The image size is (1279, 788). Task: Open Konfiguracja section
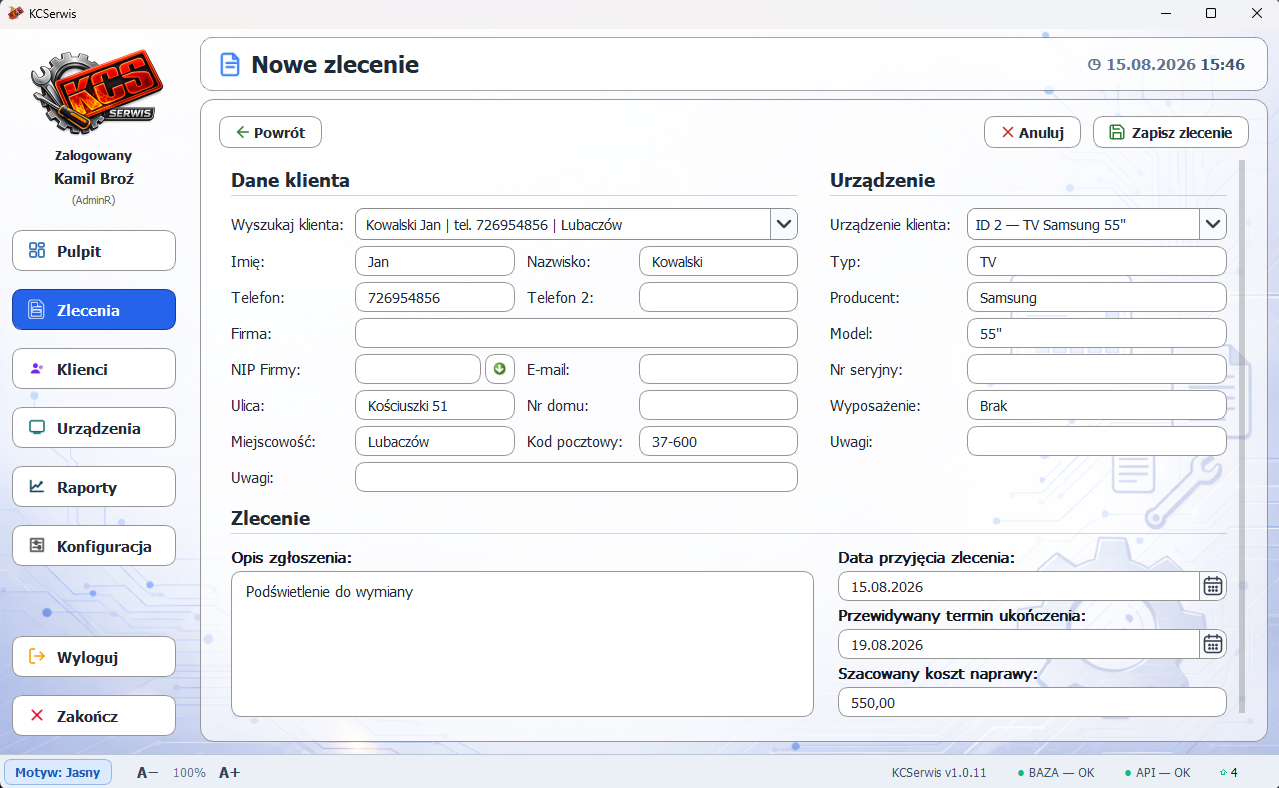pos(94,546)
